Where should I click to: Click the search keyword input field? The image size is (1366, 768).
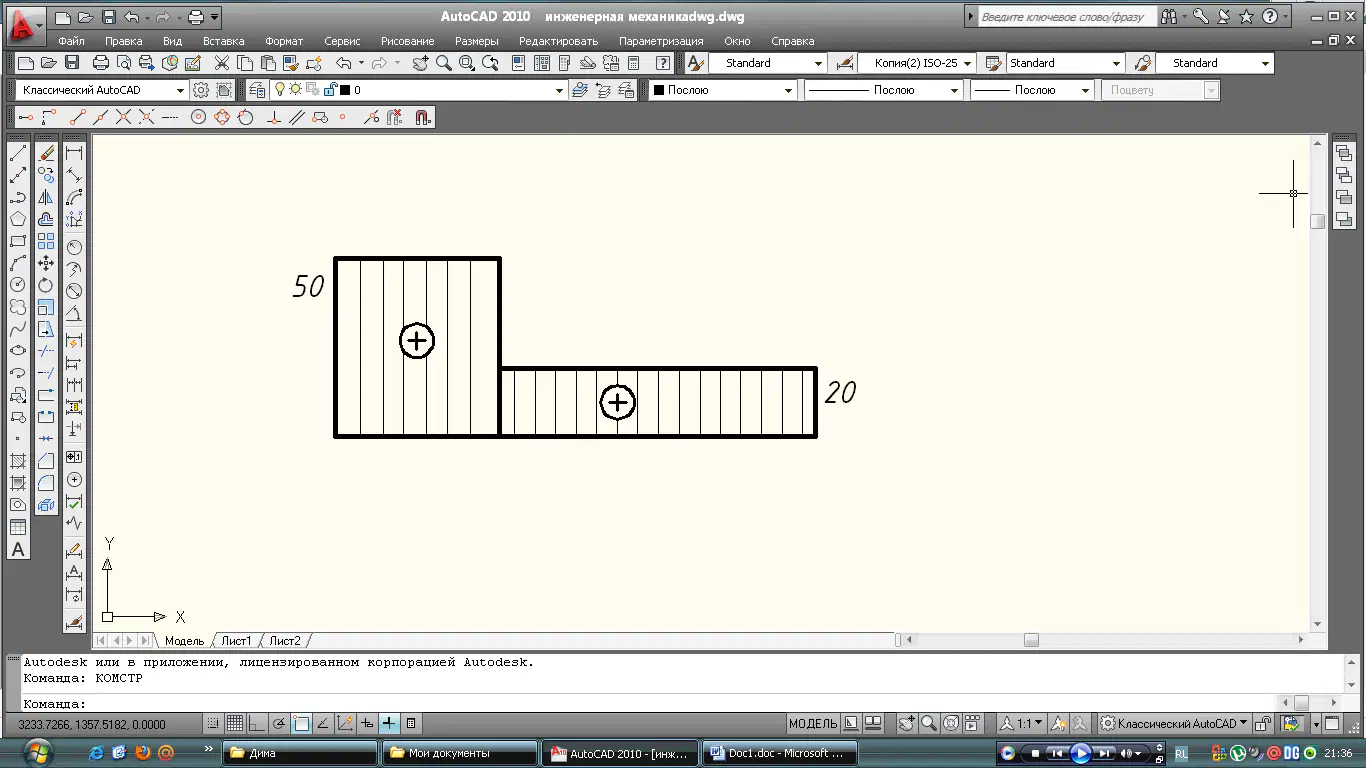click(x=1066, y=17)
